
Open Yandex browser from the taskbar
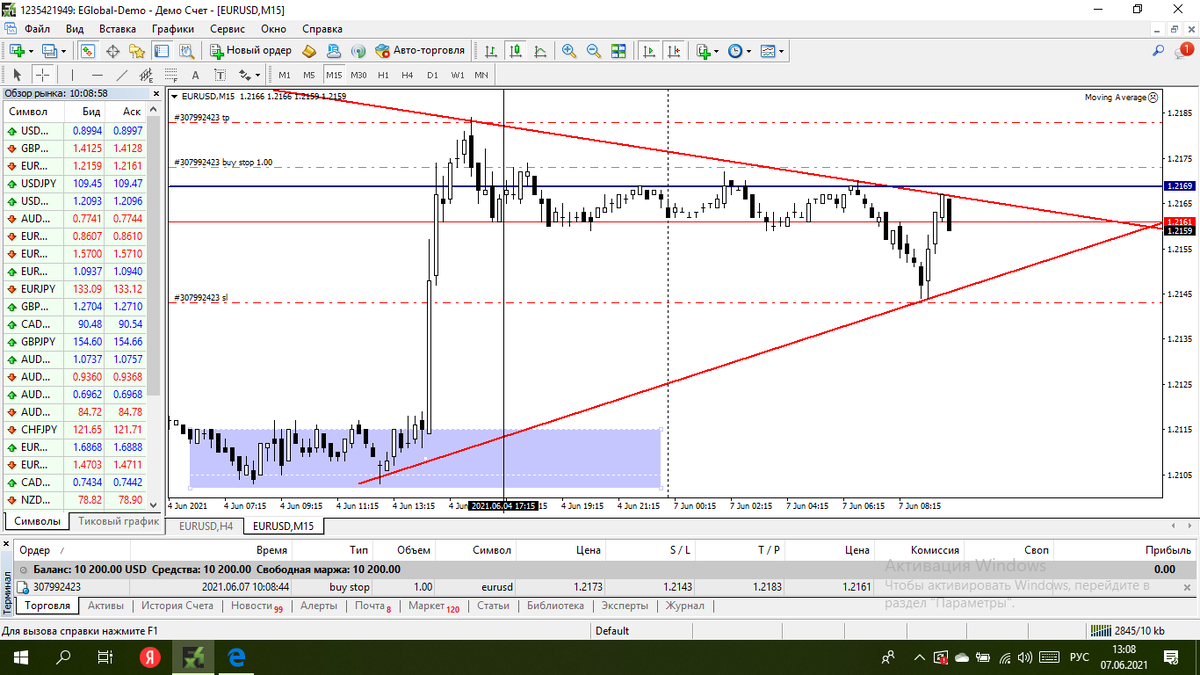[150, 657]
